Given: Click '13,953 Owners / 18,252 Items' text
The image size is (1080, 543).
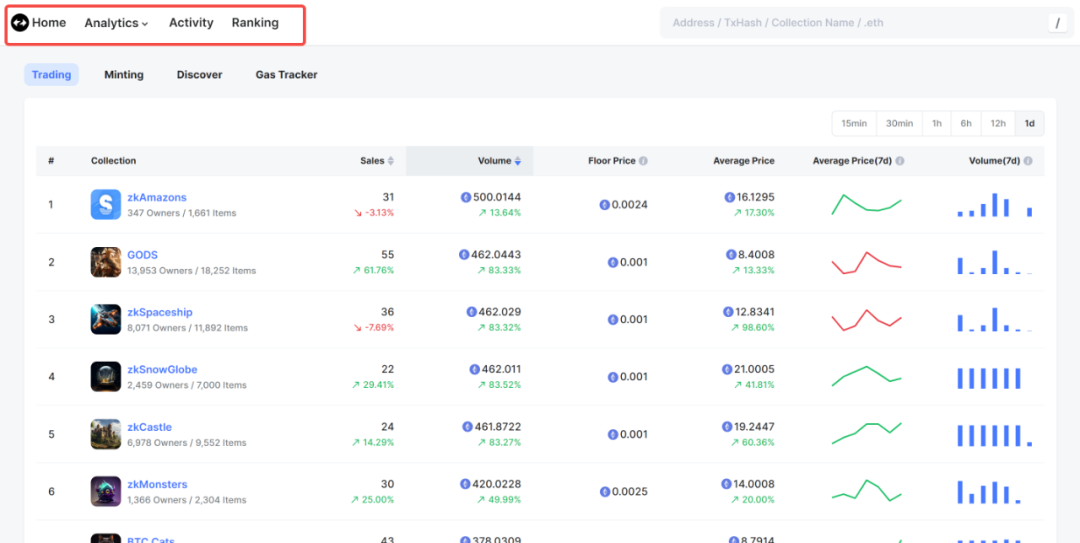Looking at the screenshot, I should [191, 271].
